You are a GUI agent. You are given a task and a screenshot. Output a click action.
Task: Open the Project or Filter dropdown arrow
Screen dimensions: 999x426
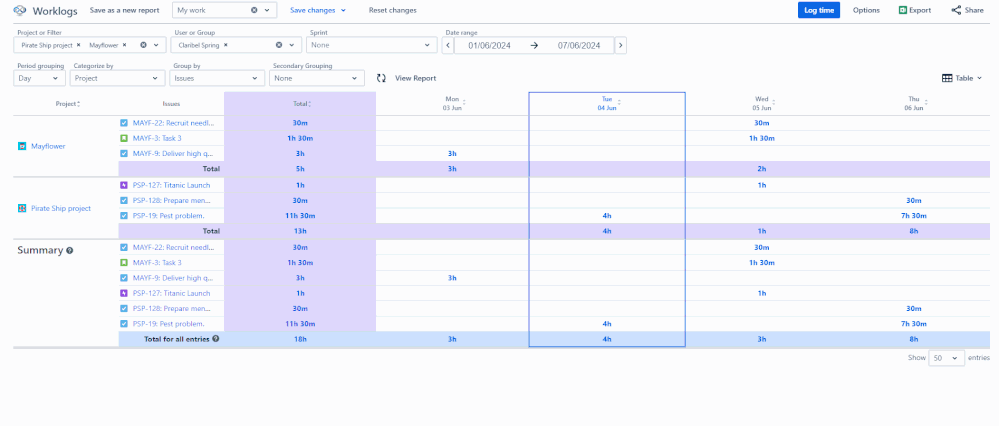[156, 45]
